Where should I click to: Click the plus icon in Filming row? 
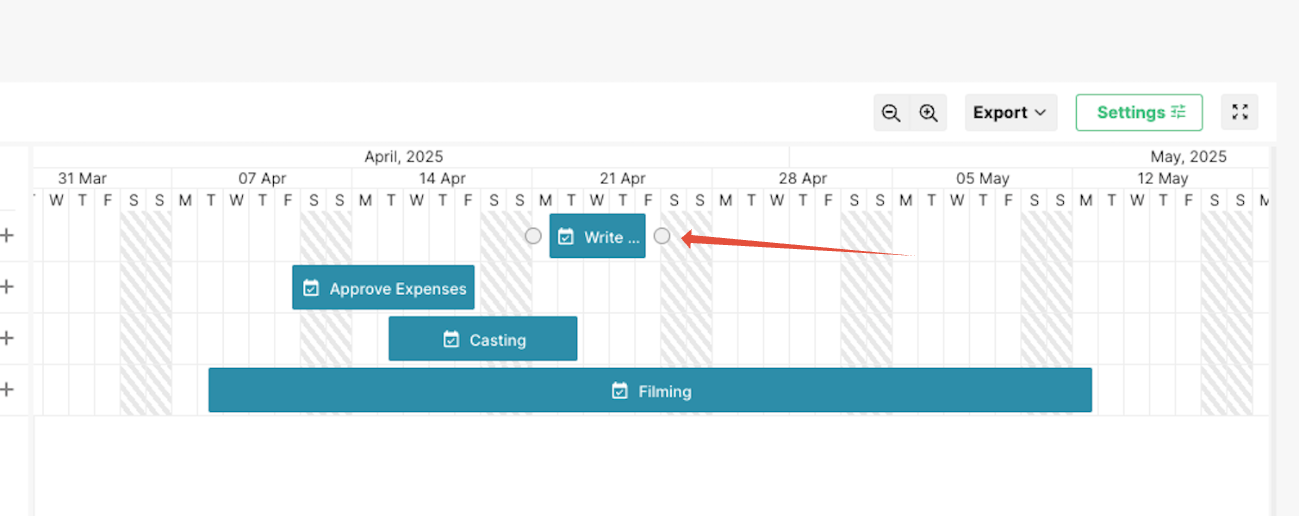pyautogui.click(x=8, y=390)
